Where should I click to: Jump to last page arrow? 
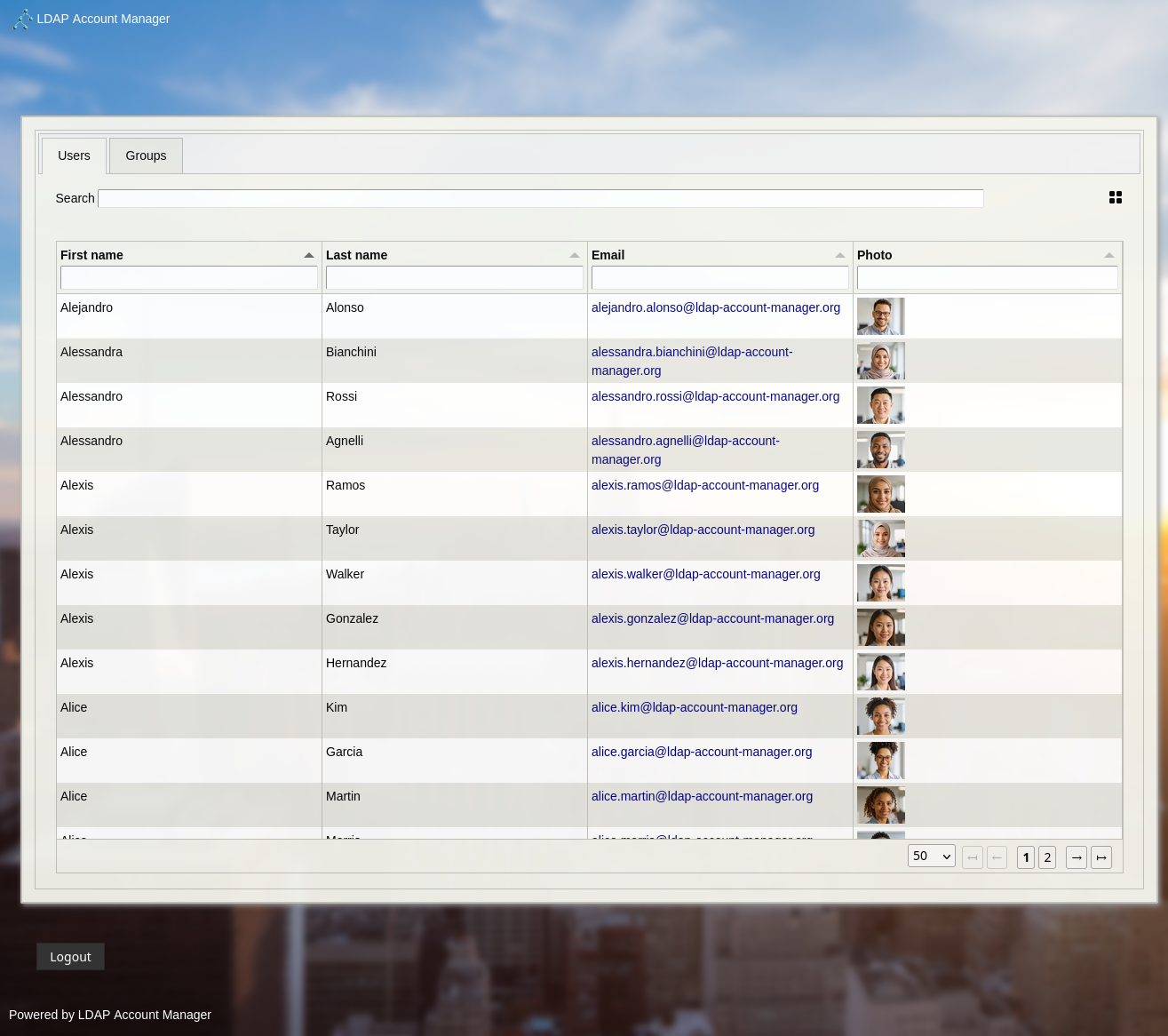coord(1100,857)
